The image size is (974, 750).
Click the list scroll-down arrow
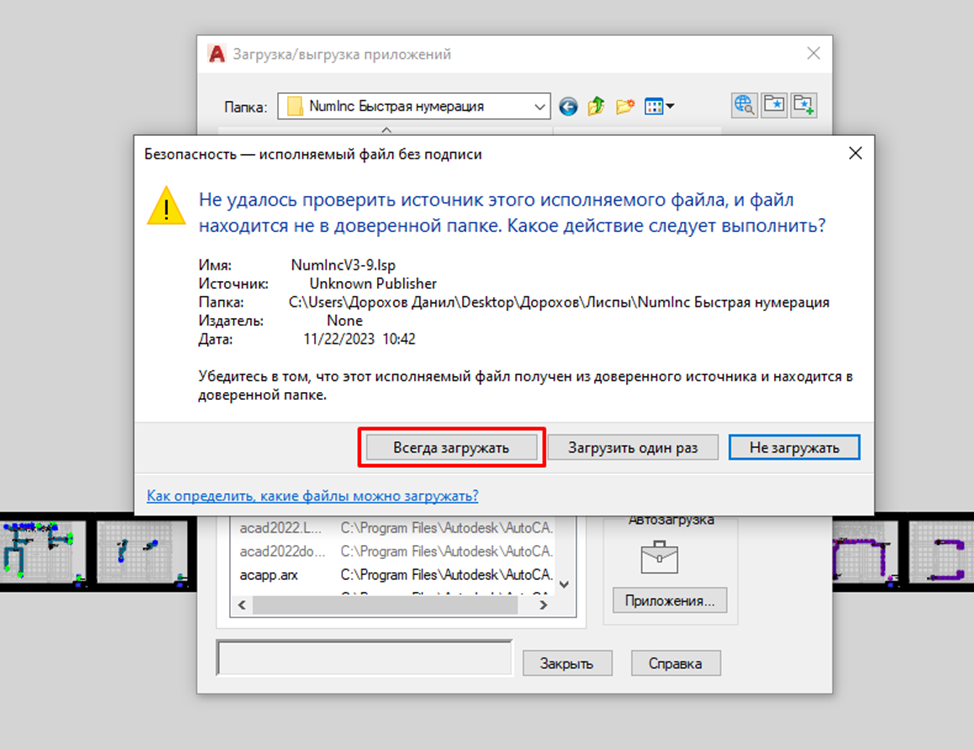point(564,584)
